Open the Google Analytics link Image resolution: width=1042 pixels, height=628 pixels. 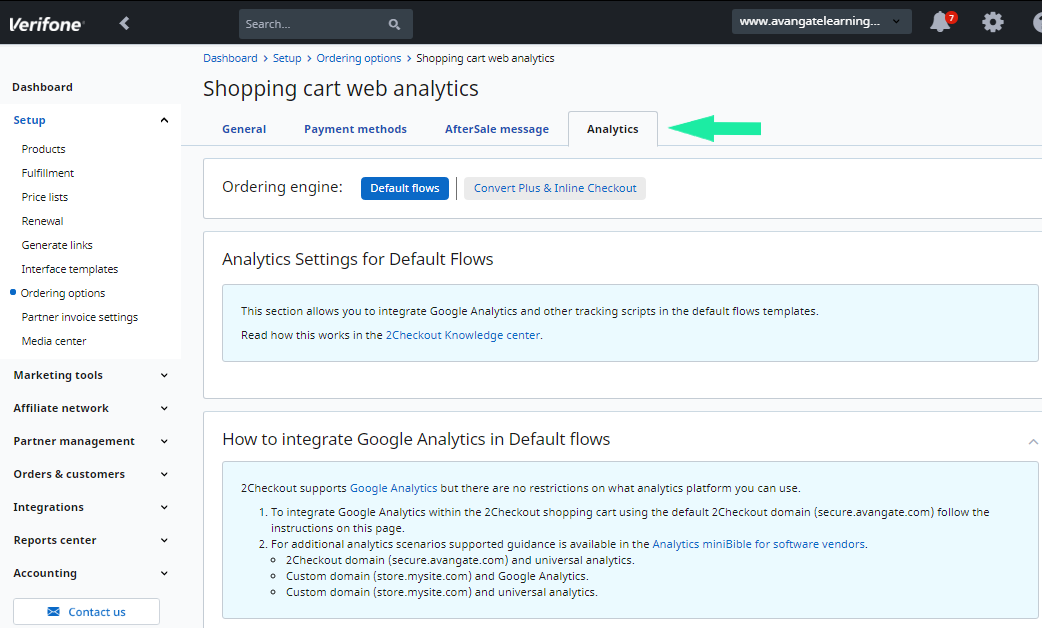[393, 488]
